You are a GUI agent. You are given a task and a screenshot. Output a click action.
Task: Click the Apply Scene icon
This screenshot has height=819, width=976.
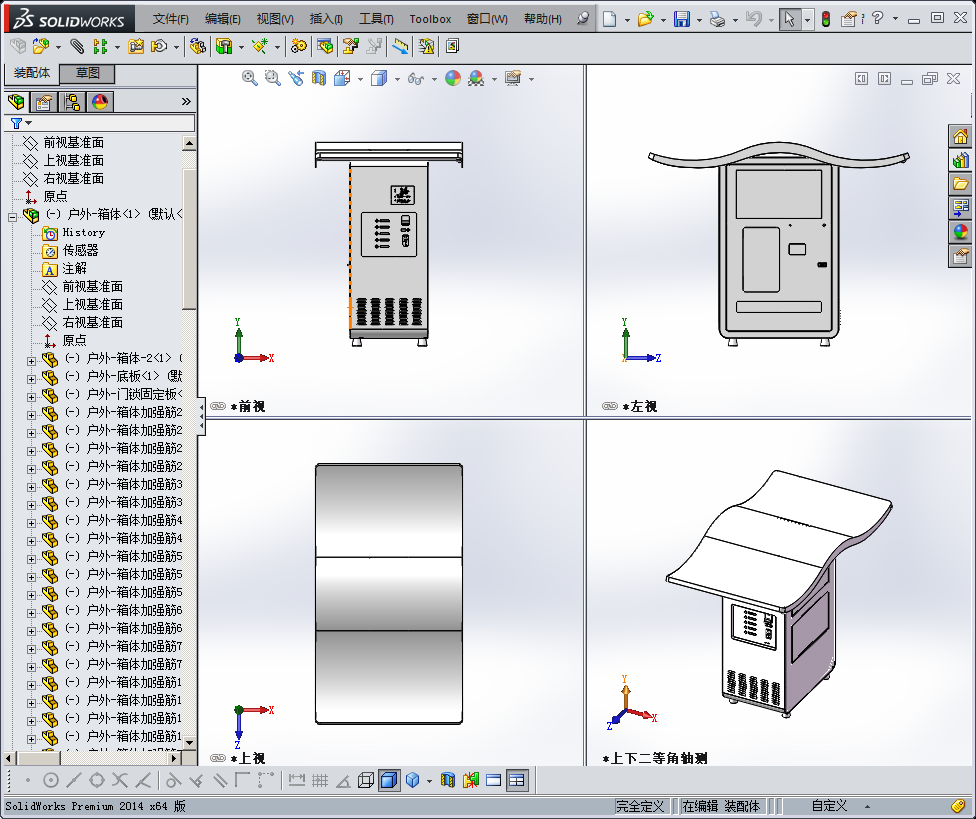point(476,78)
